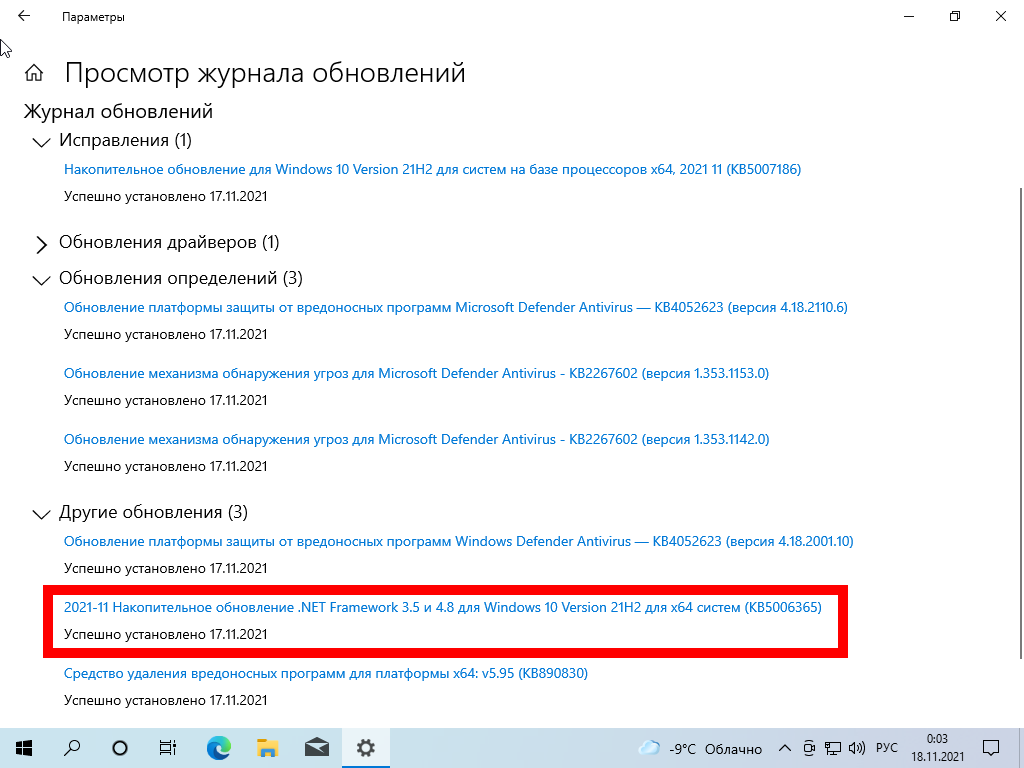This screenshot has height=768, width=1024.
Task: Click the Другие обновления (3) heading text
Action: tap(153, 512)
